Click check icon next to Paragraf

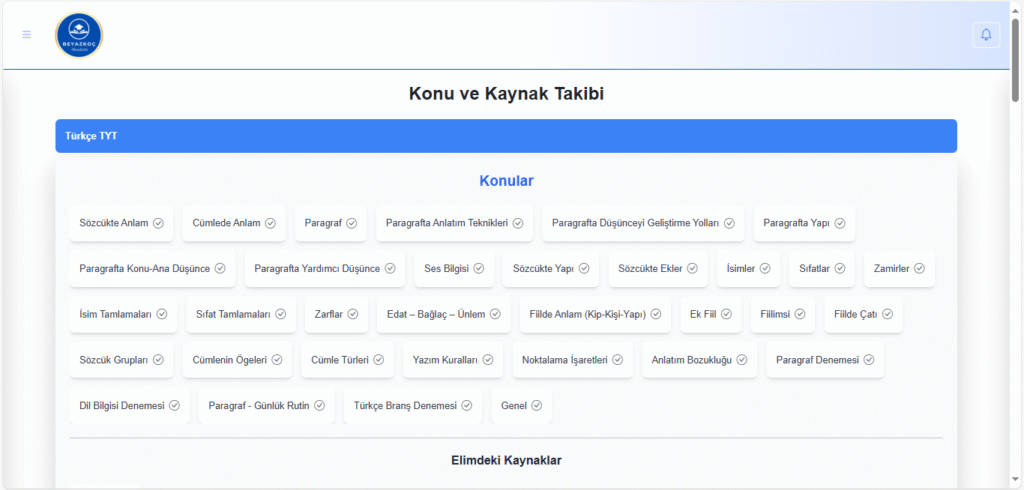(x=352, y=223)
